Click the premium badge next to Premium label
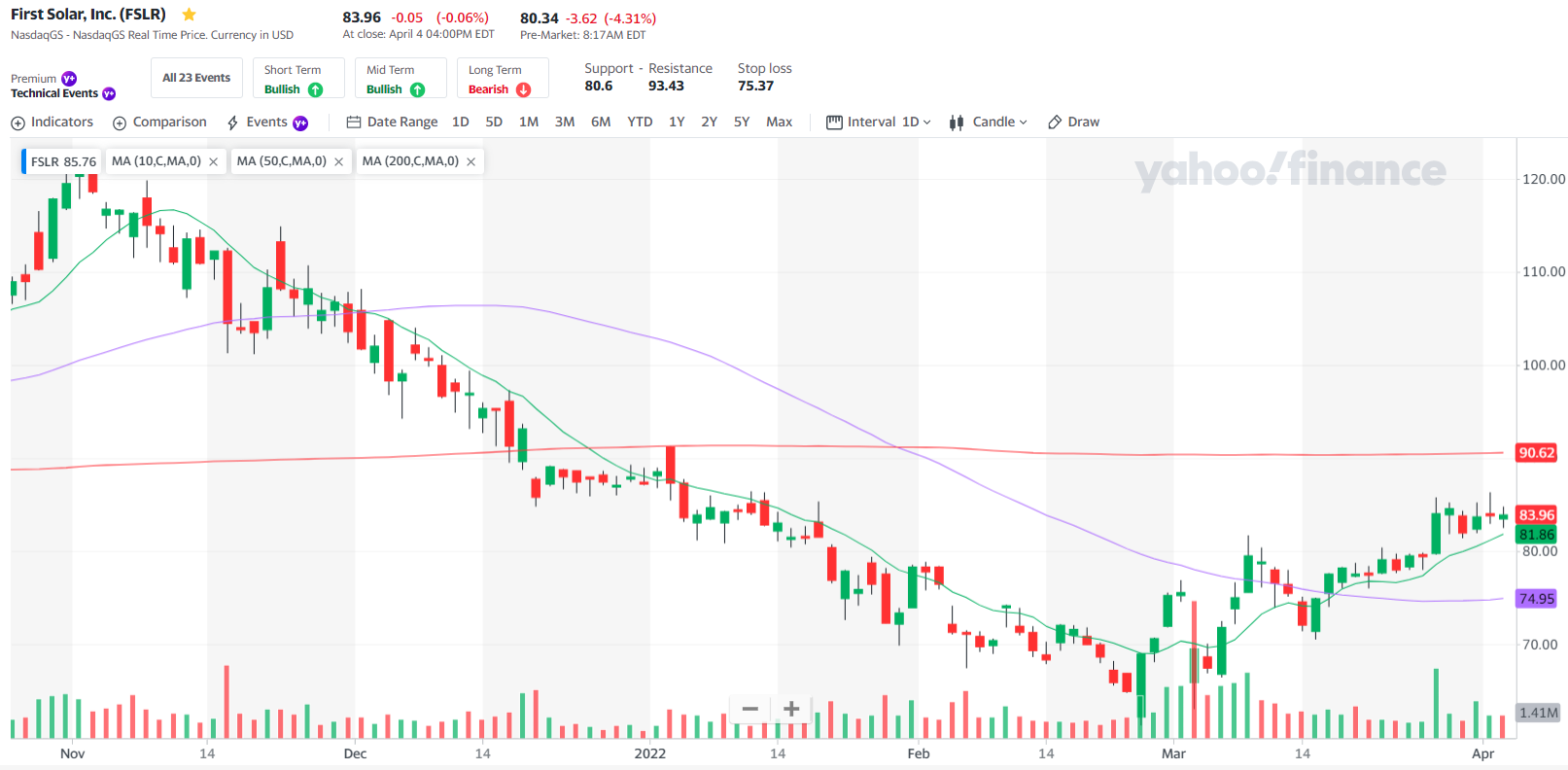 [x=69, y=79]
